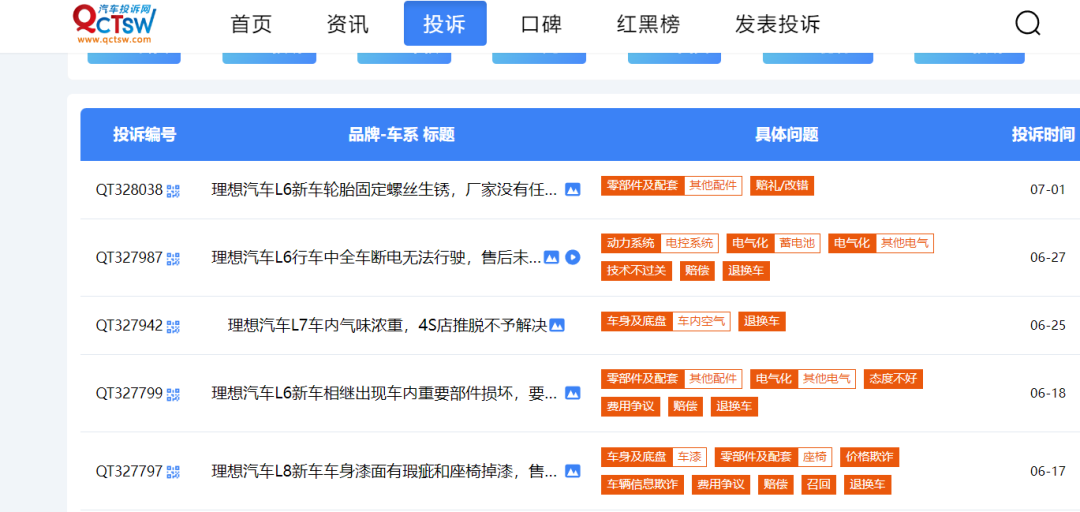Go to 首页 nav tab
Viewport: 1080px width, 512px height.
click(x=251, y=24)
